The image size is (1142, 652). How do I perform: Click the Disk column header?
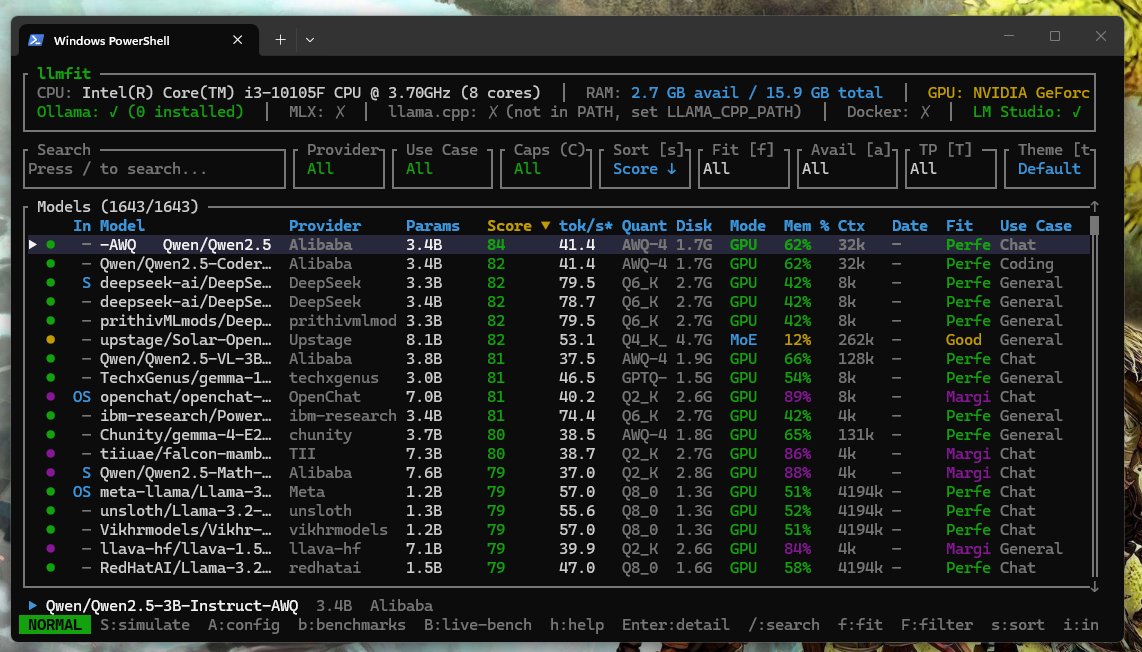693,226
